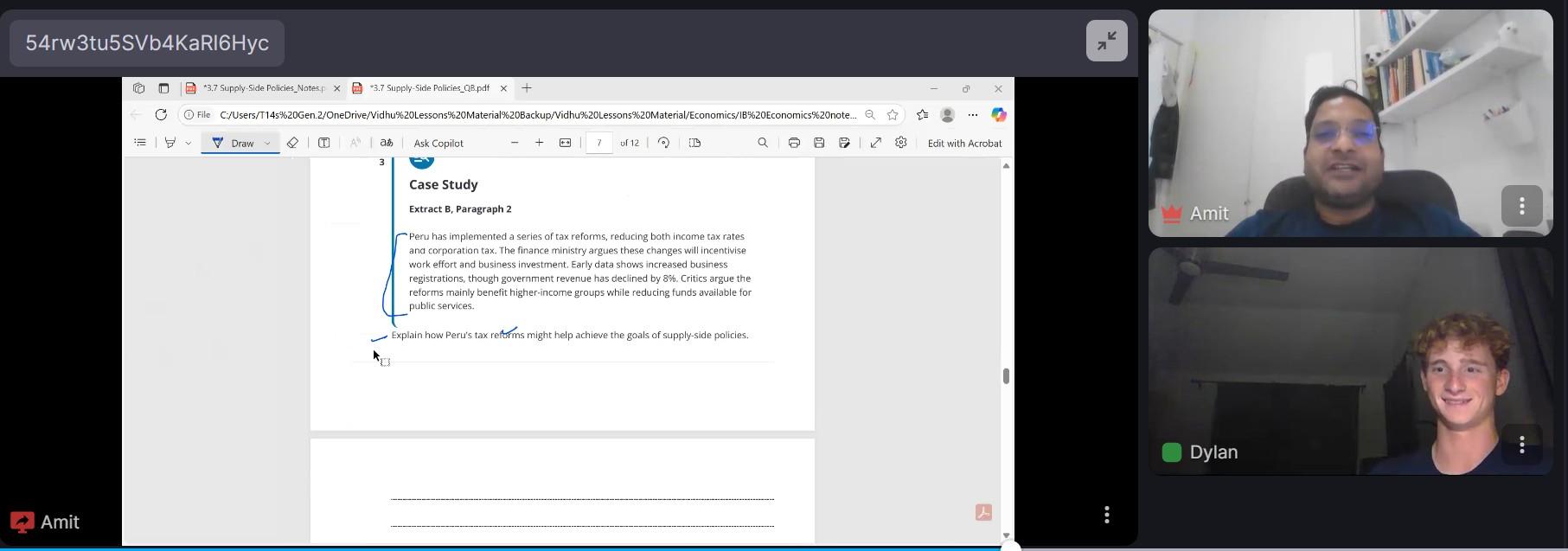Zoom in with the plus icon
This screenshot has width=1568, height=551.
tap(539, 143)
